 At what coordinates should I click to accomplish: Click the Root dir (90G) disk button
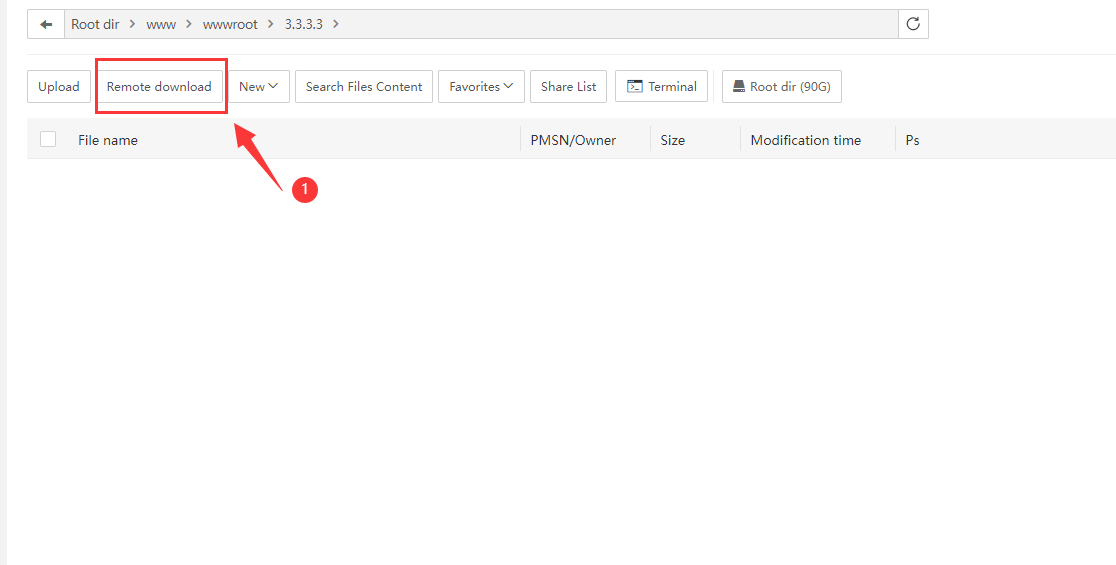point(781,87)
